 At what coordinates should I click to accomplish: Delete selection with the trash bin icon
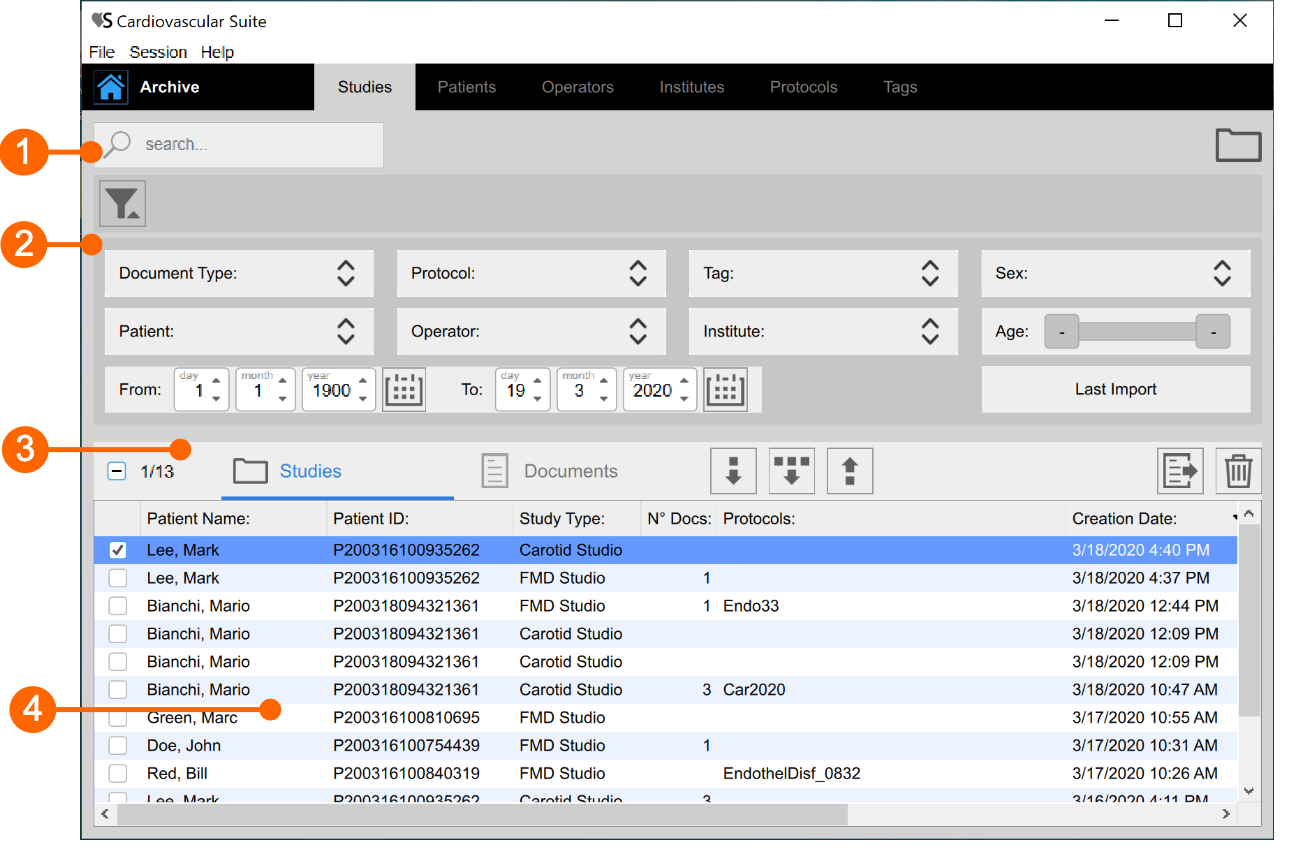1238,471
